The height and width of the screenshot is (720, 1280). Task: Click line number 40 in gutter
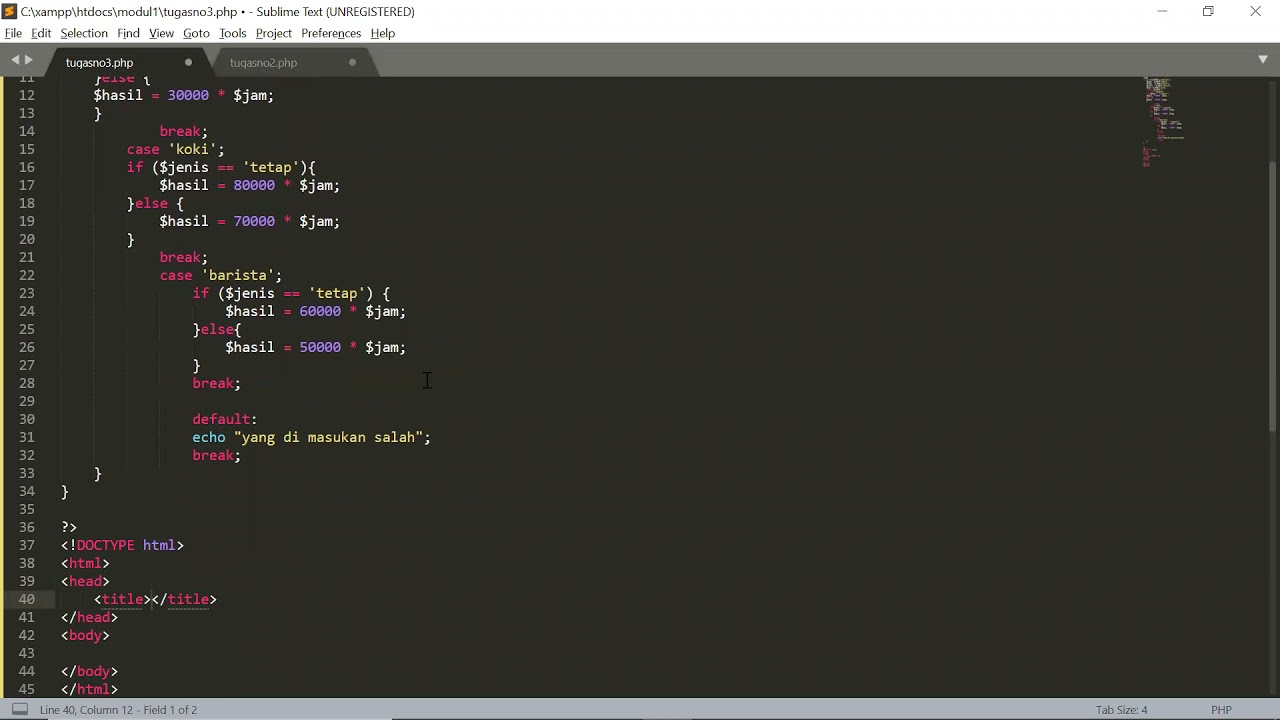(x=27, y=599)
